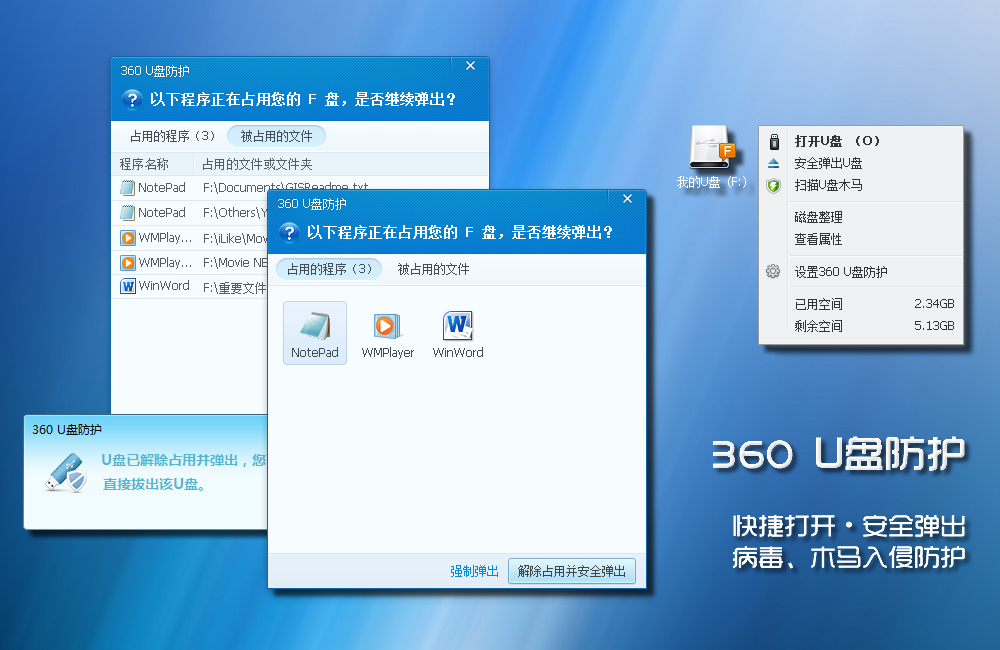Click the green shield icon for 扫描U盘木马
This screenshot has width=1000, height=650.
point(773,185)
